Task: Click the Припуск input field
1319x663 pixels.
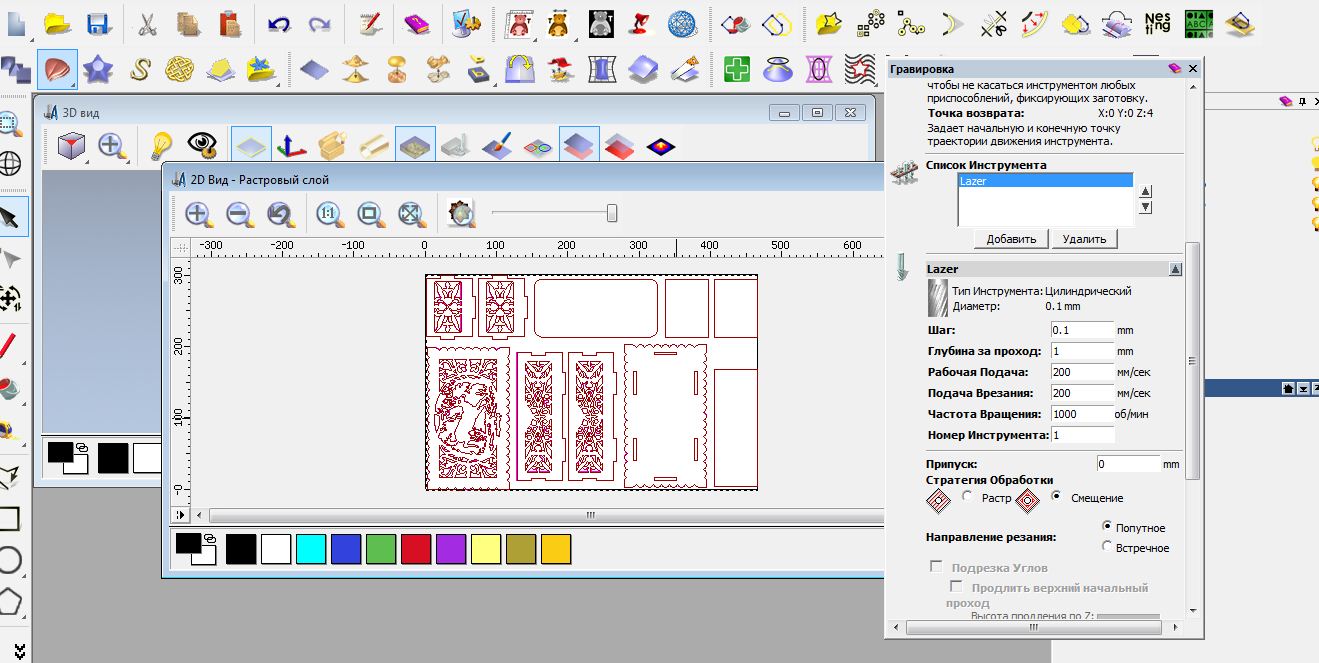Action: pyautogui.click(x=1128, y=464)
